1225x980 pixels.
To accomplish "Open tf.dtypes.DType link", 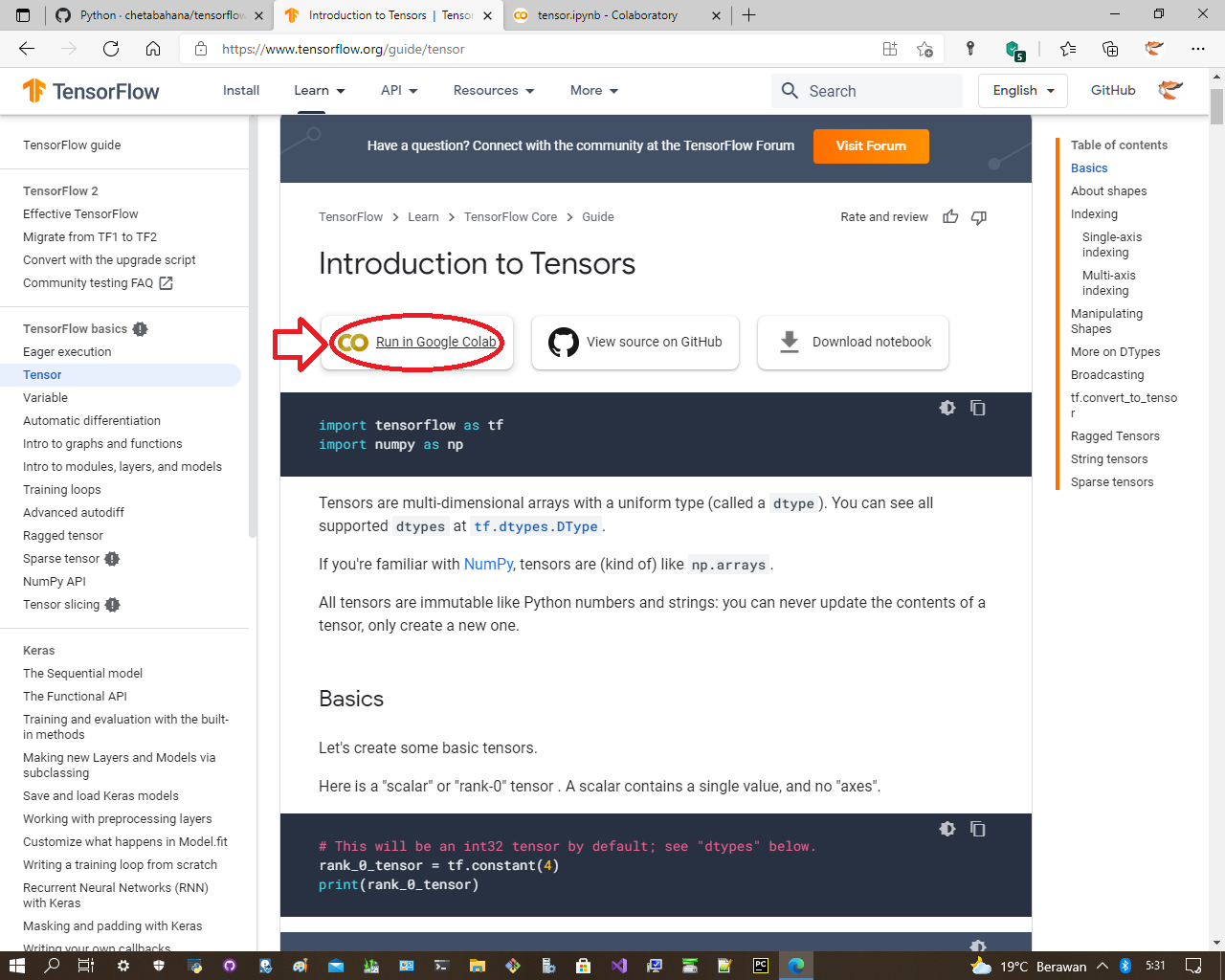I will tap(536, 527).
